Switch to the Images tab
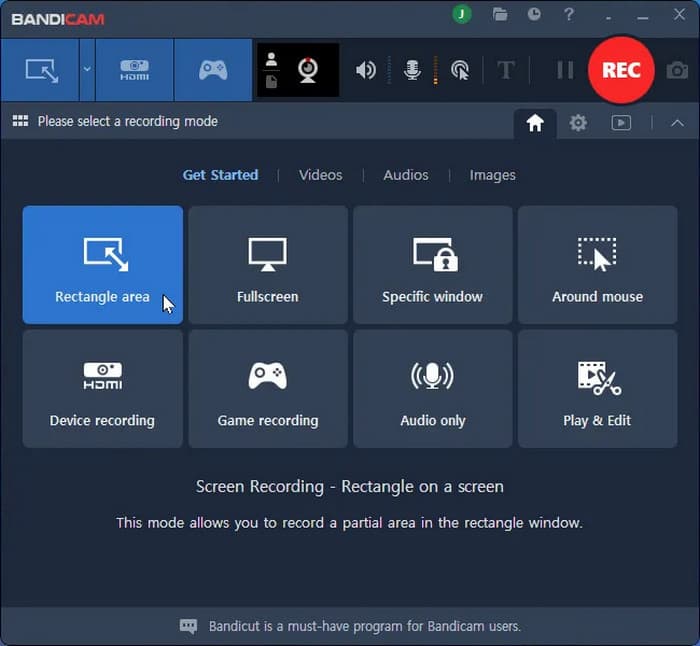This screenshot has height=646, width=700. point(492,175)
